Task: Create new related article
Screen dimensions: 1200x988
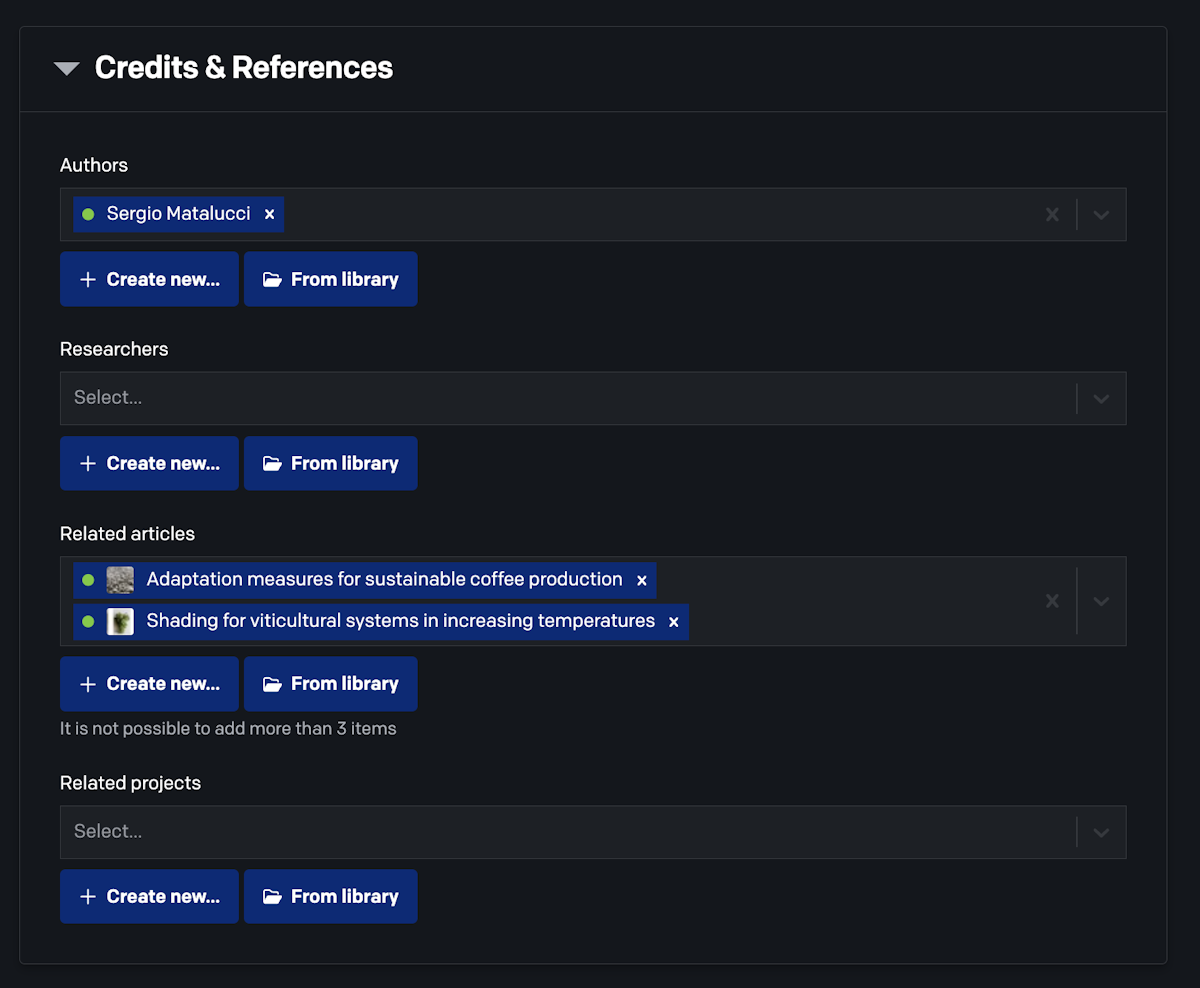Action: point(149,683)
